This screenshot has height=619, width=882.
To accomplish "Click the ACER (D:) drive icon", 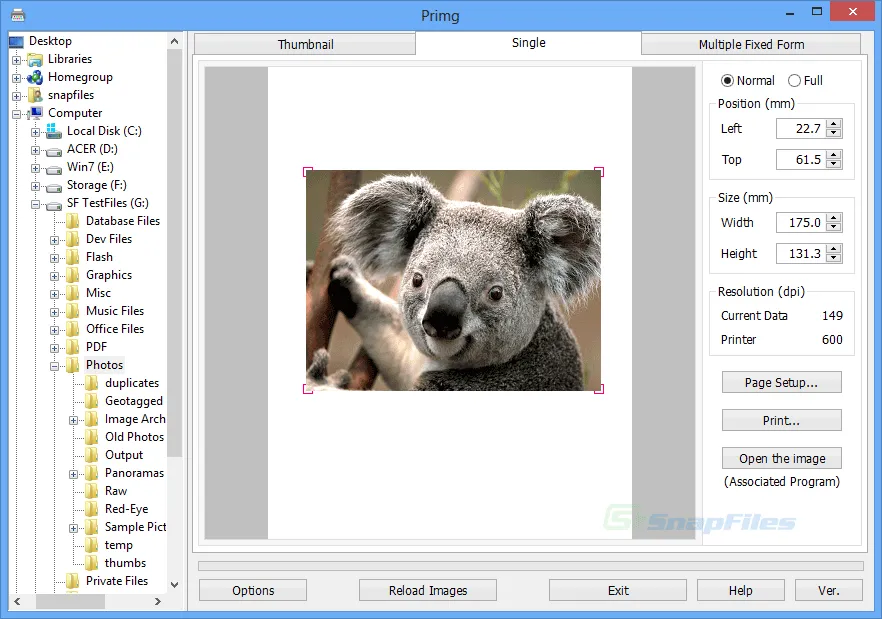I will (54, 151).
